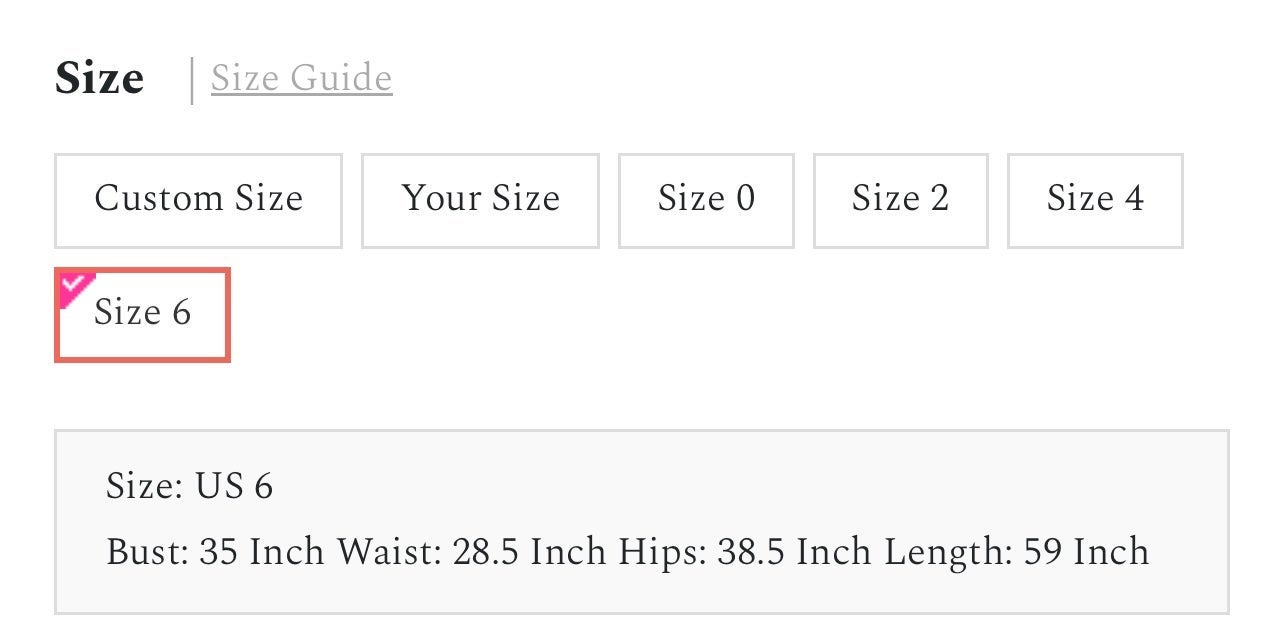Open the Size Guide link

tap(301, 78)
